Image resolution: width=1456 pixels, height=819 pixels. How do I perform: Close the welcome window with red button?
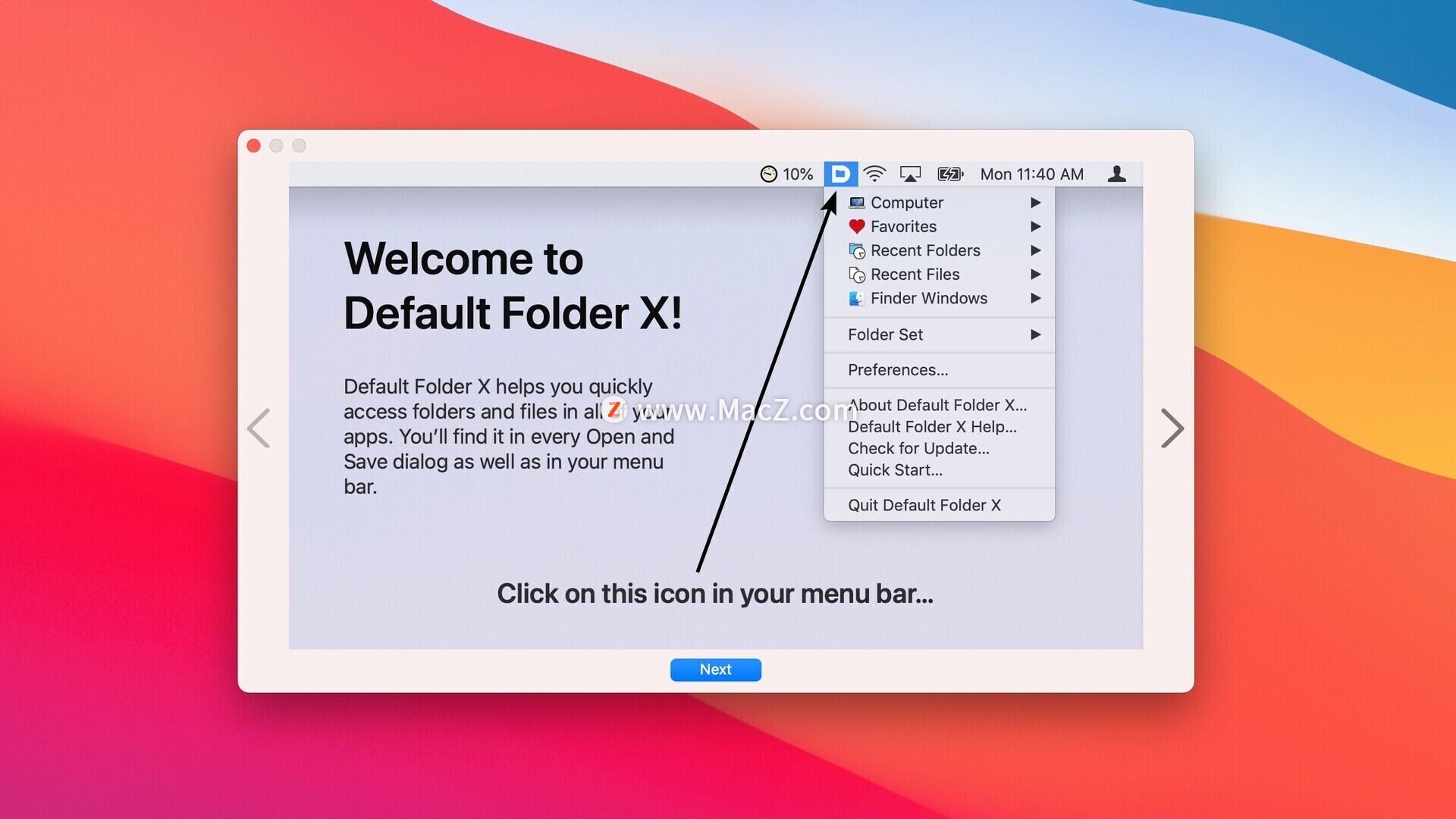(254, 146)
